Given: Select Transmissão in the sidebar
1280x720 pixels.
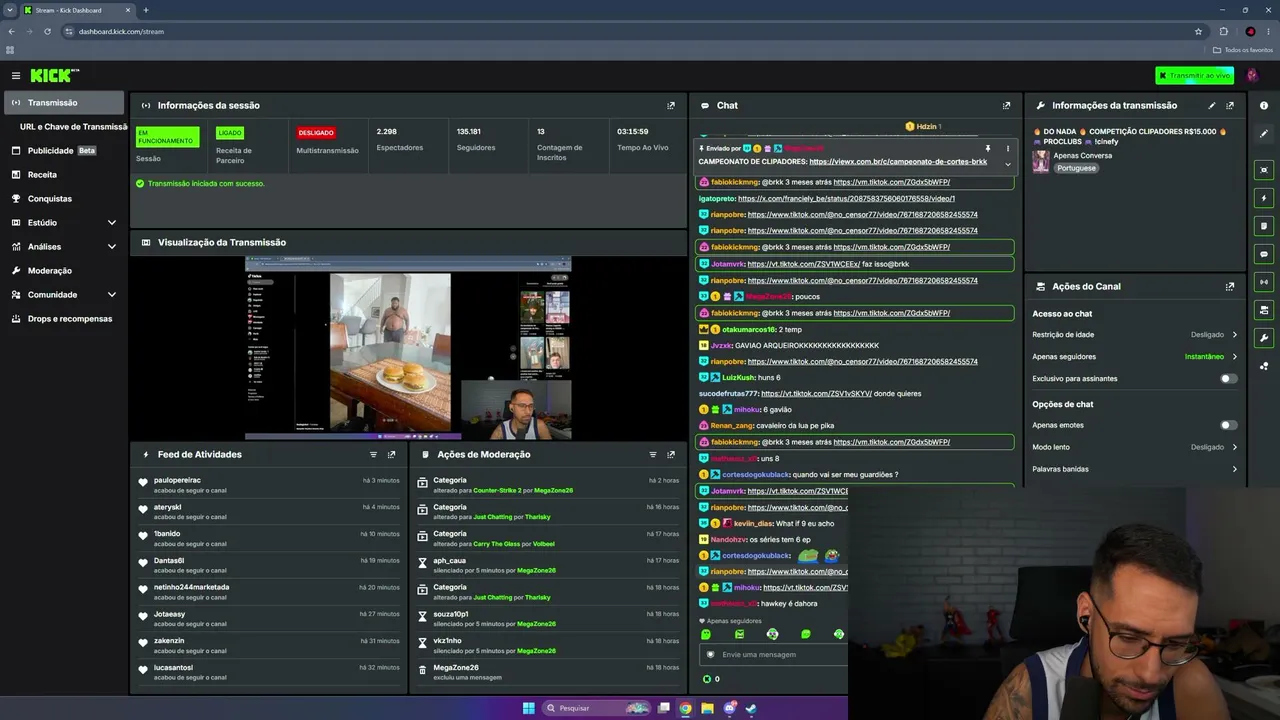Looking at the screenshot, I should (x=64, y=103).
